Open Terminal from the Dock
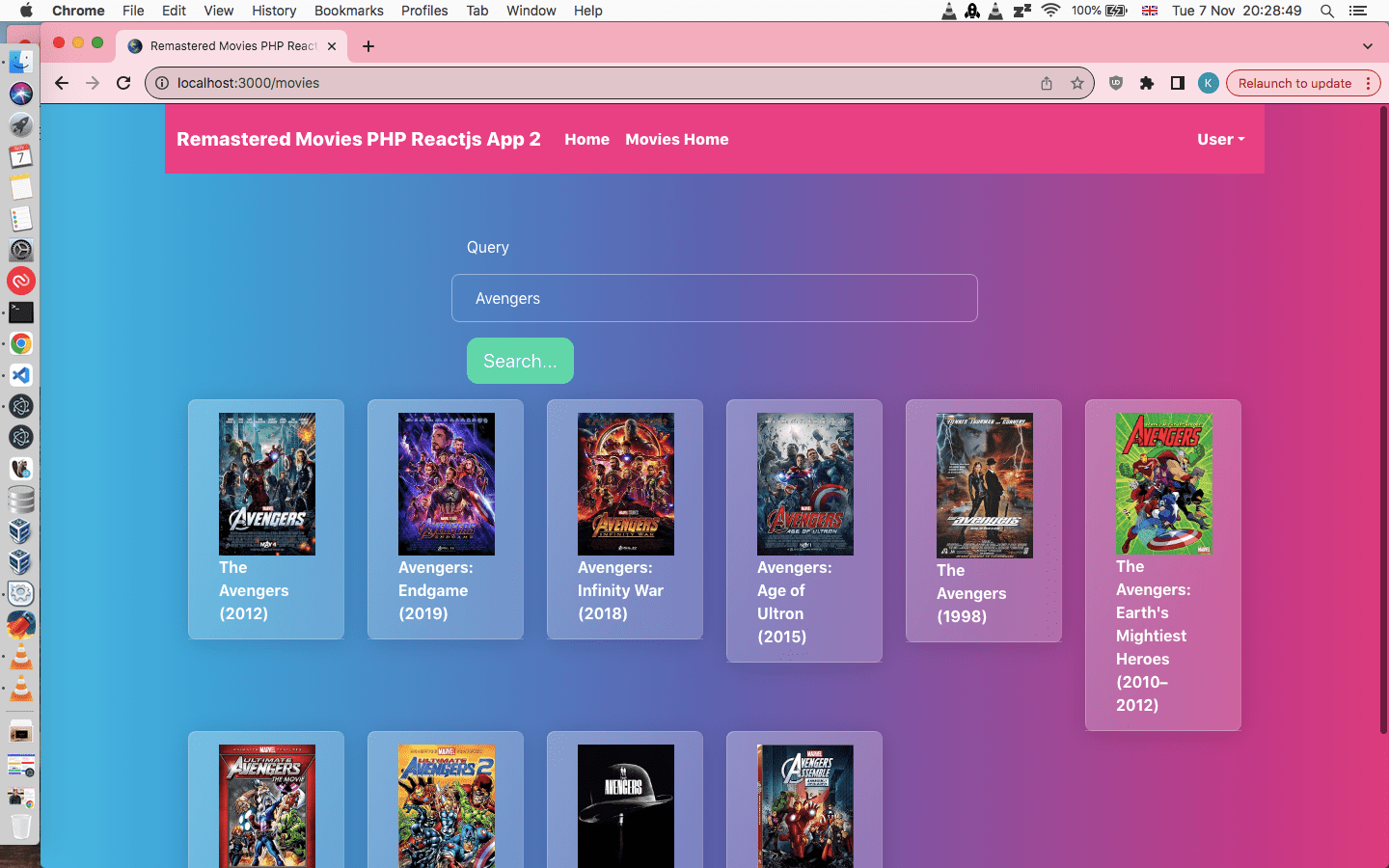This screenshot has width=1389, height=868. [x=21, y=312]
